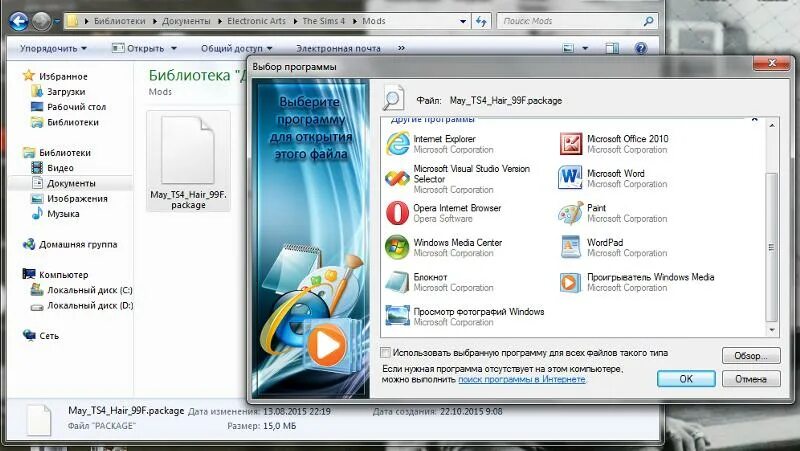
Task: Select May_TS4_Hair_99F.package file thumbnail
Action: pos(188,160)
